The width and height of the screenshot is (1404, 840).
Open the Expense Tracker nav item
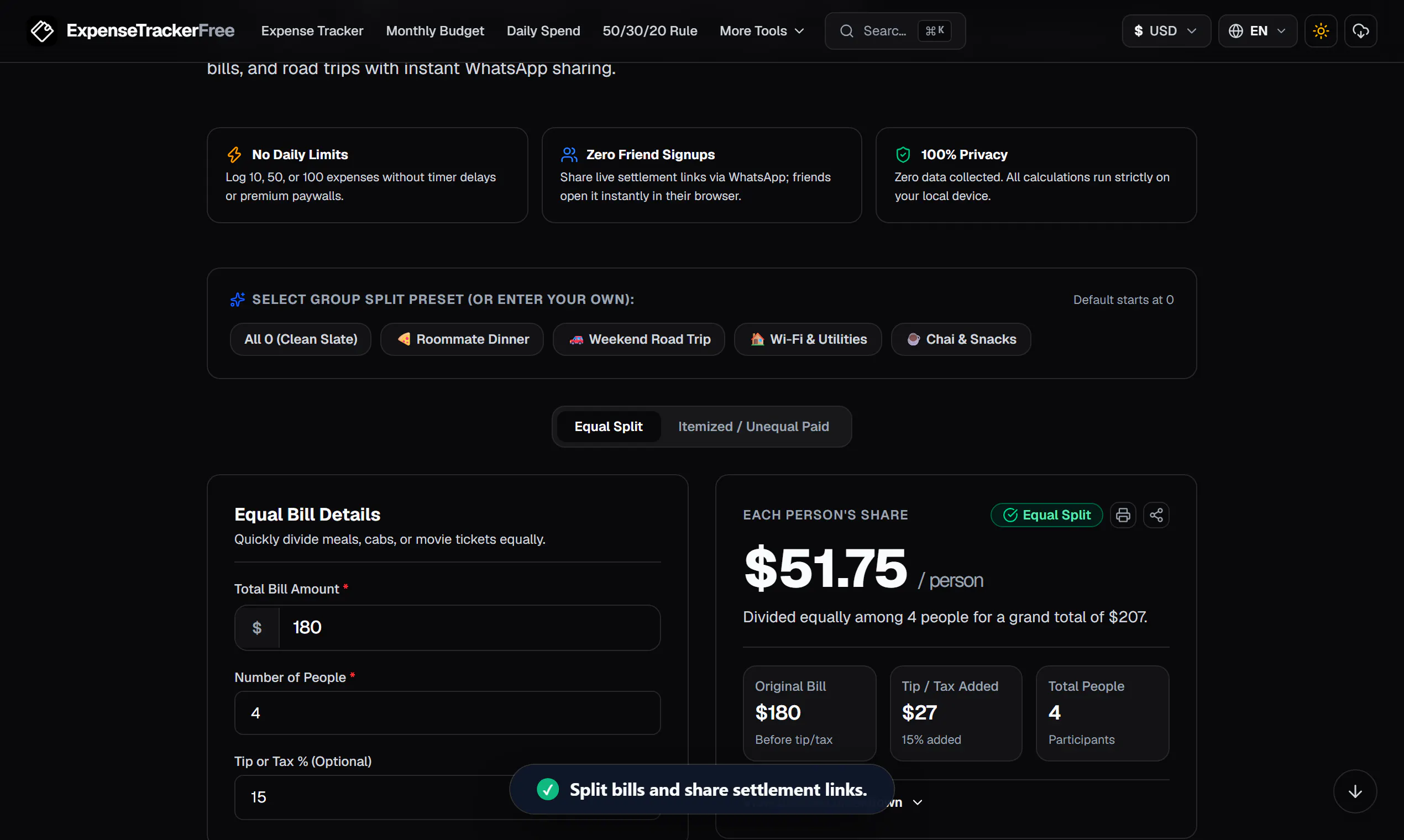tap(312, 30)
